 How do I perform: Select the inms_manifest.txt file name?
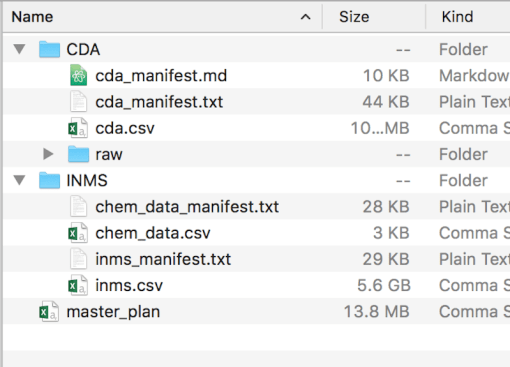click(163, 259)
